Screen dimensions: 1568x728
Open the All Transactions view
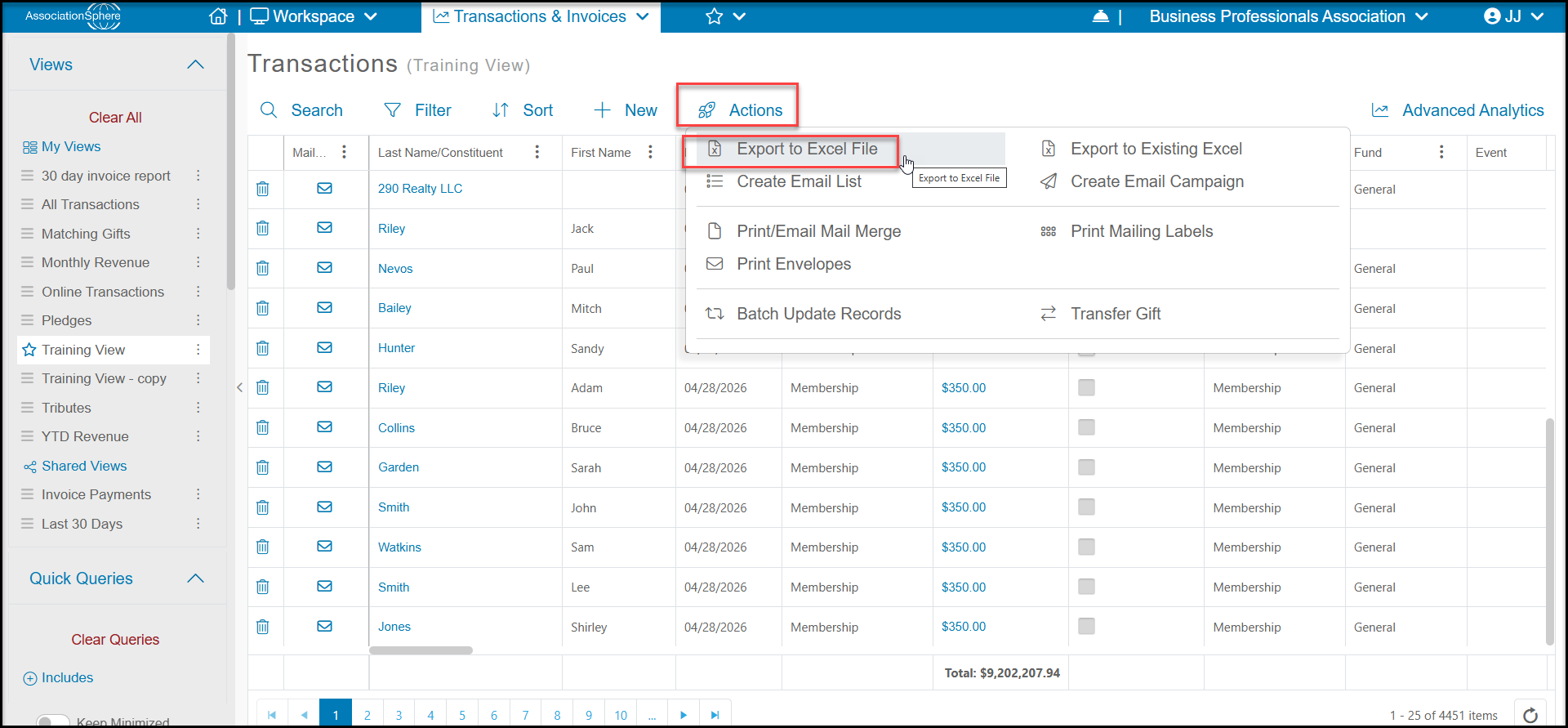pos(91,204)
